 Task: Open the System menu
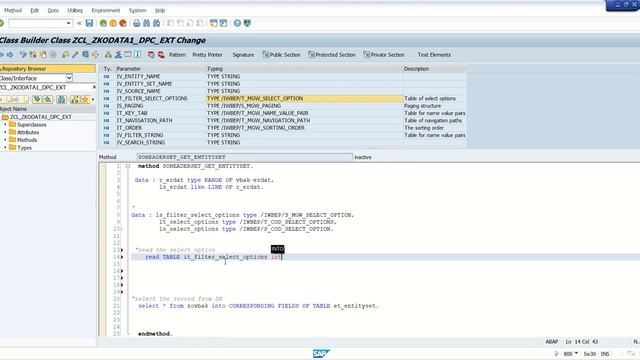click(x=137, y=11)
